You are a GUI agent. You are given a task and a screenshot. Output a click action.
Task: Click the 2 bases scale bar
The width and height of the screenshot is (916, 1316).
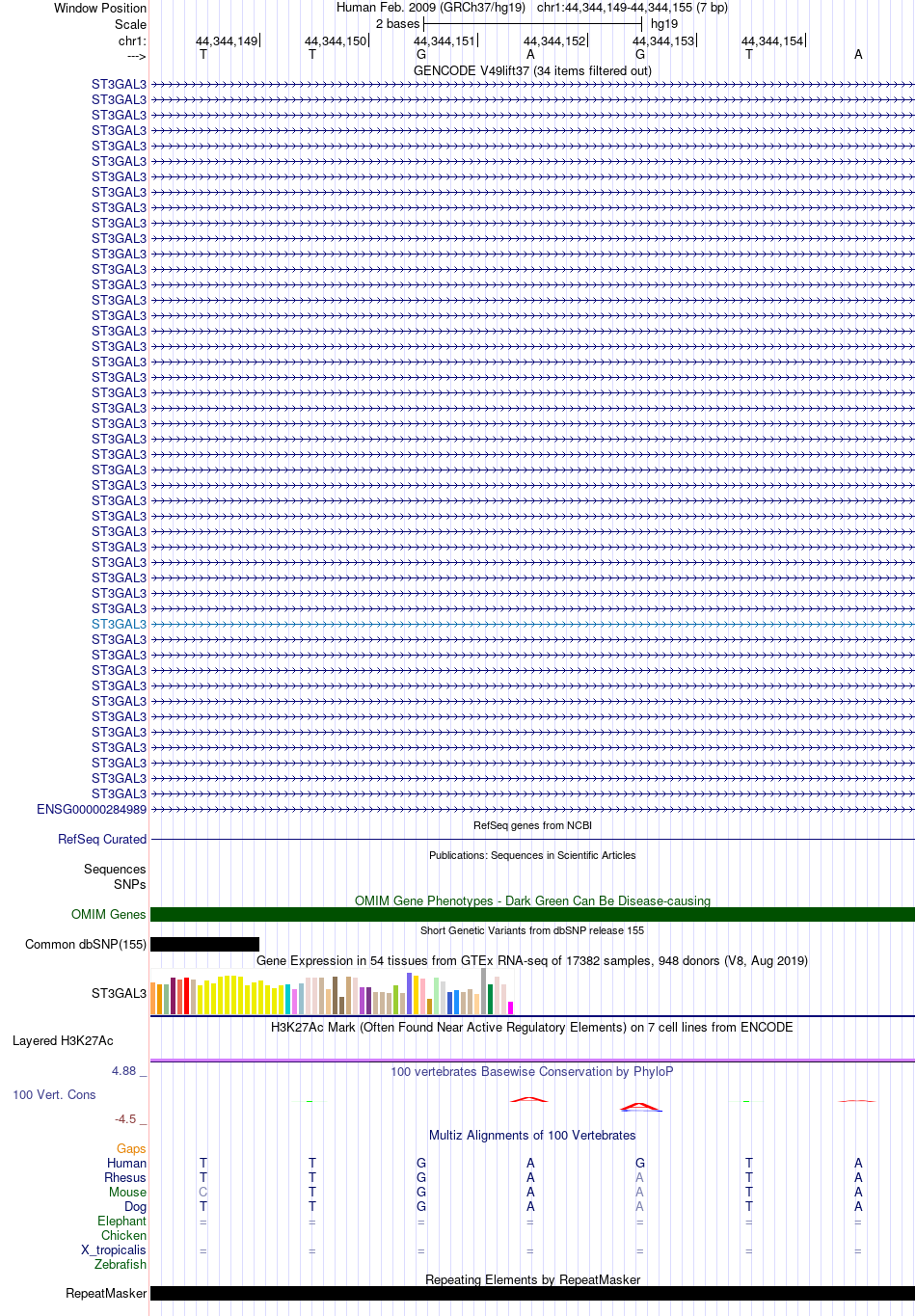[532, 23]
